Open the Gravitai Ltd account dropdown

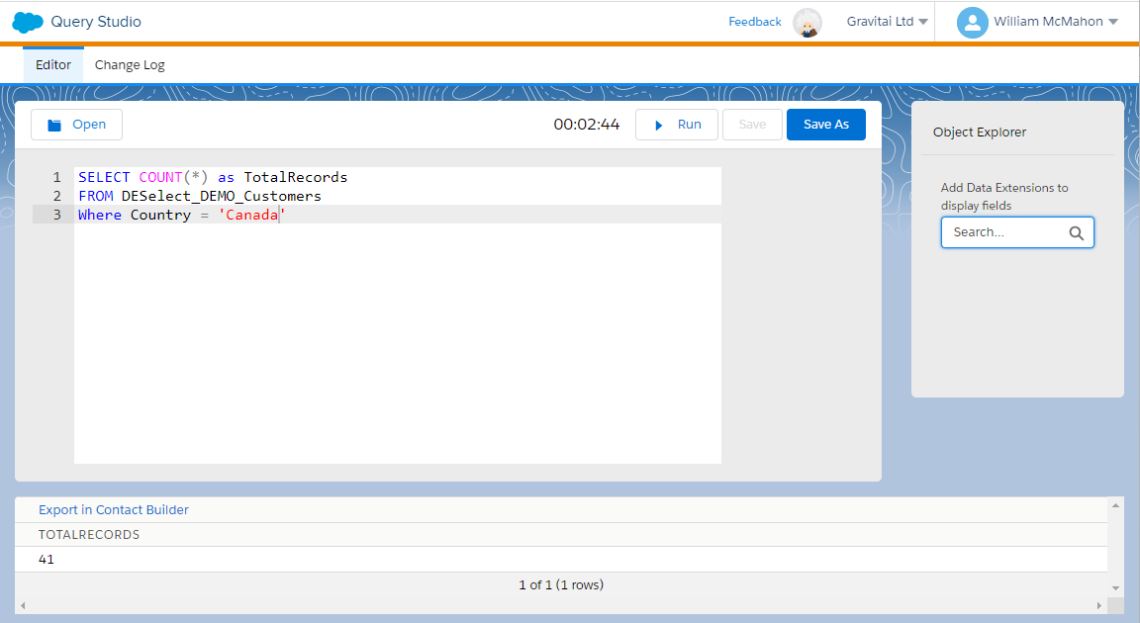886,21
